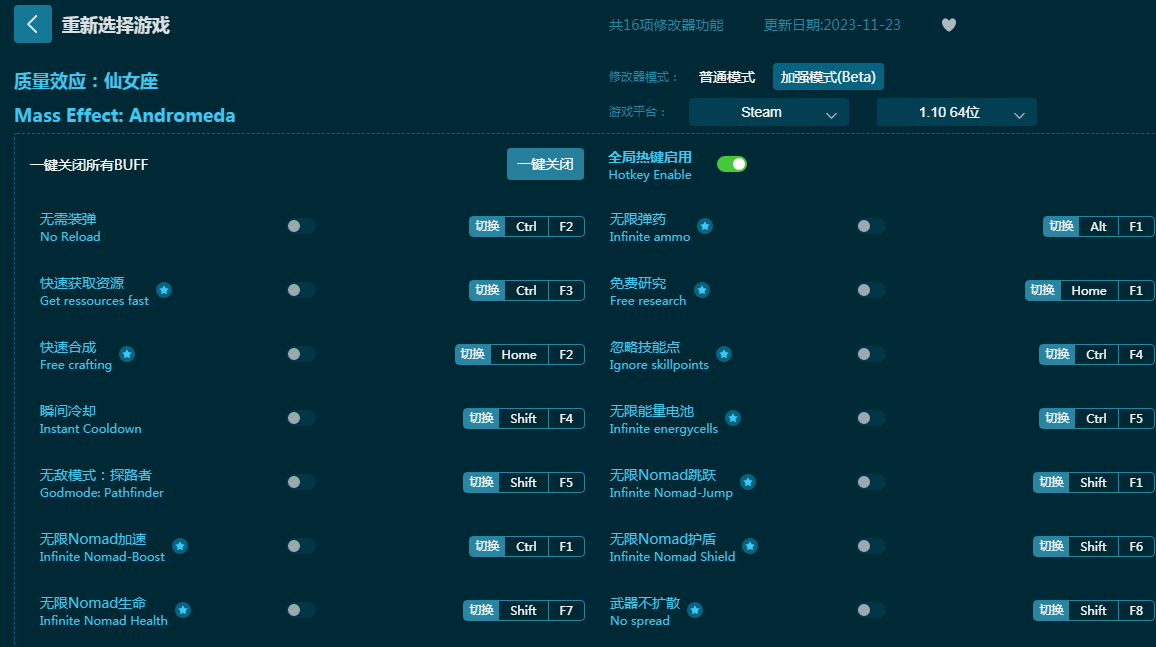Turn on Get ressources fast toggle
The image size is (1156, 647).
pos(301,290)
